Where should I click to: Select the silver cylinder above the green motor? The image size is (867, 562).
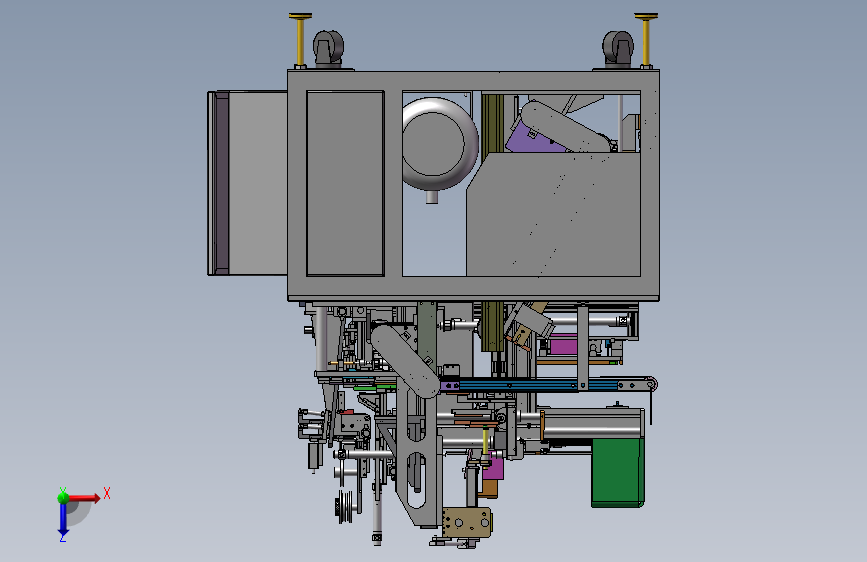tap(592, 423)
